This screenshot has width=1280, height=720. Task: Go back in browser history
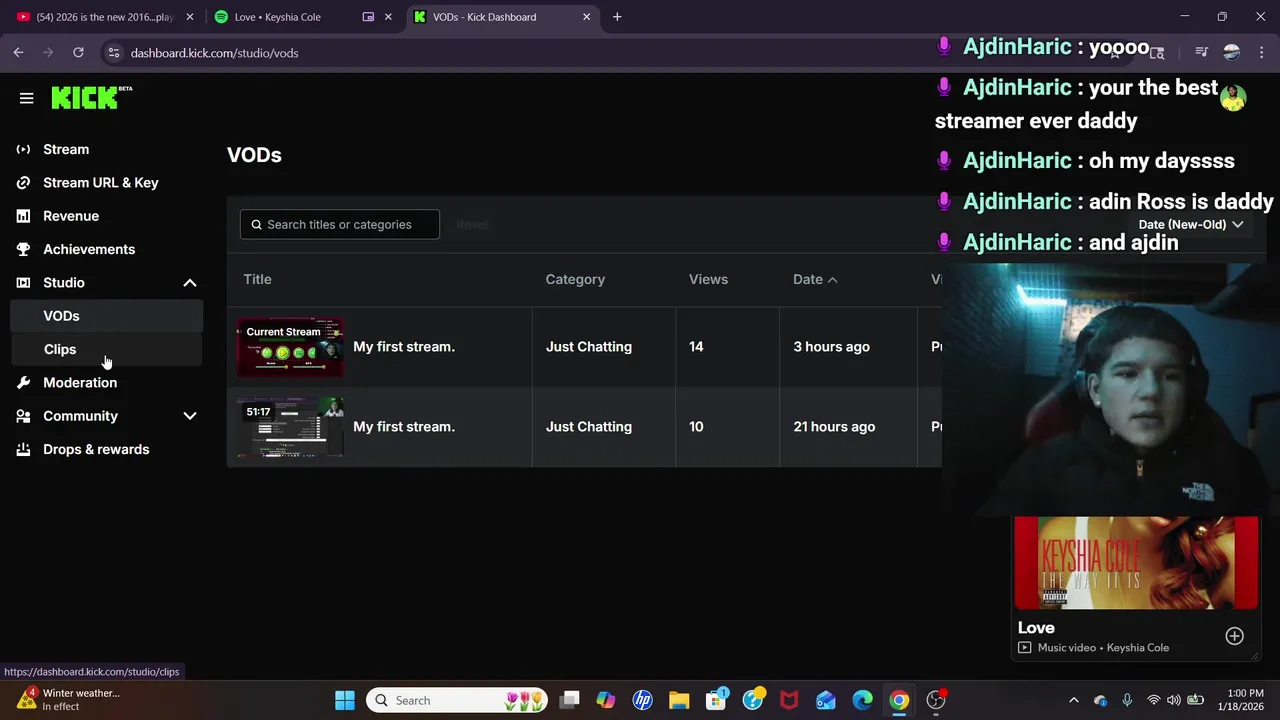(18, 53)
